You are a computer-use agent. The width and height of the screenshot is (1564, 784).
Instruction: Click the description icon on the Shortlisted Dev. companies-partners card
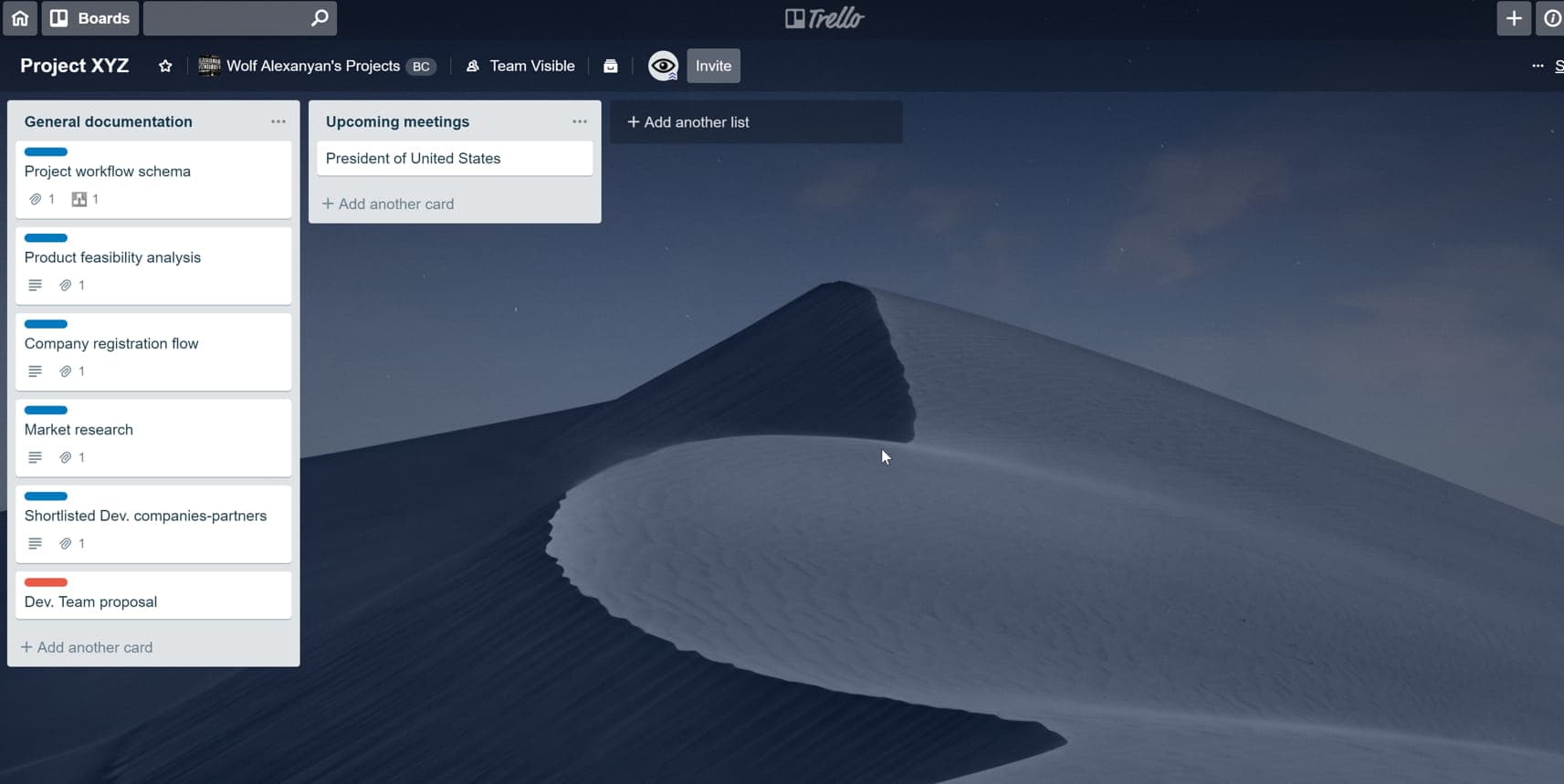(x=35, y=543)
